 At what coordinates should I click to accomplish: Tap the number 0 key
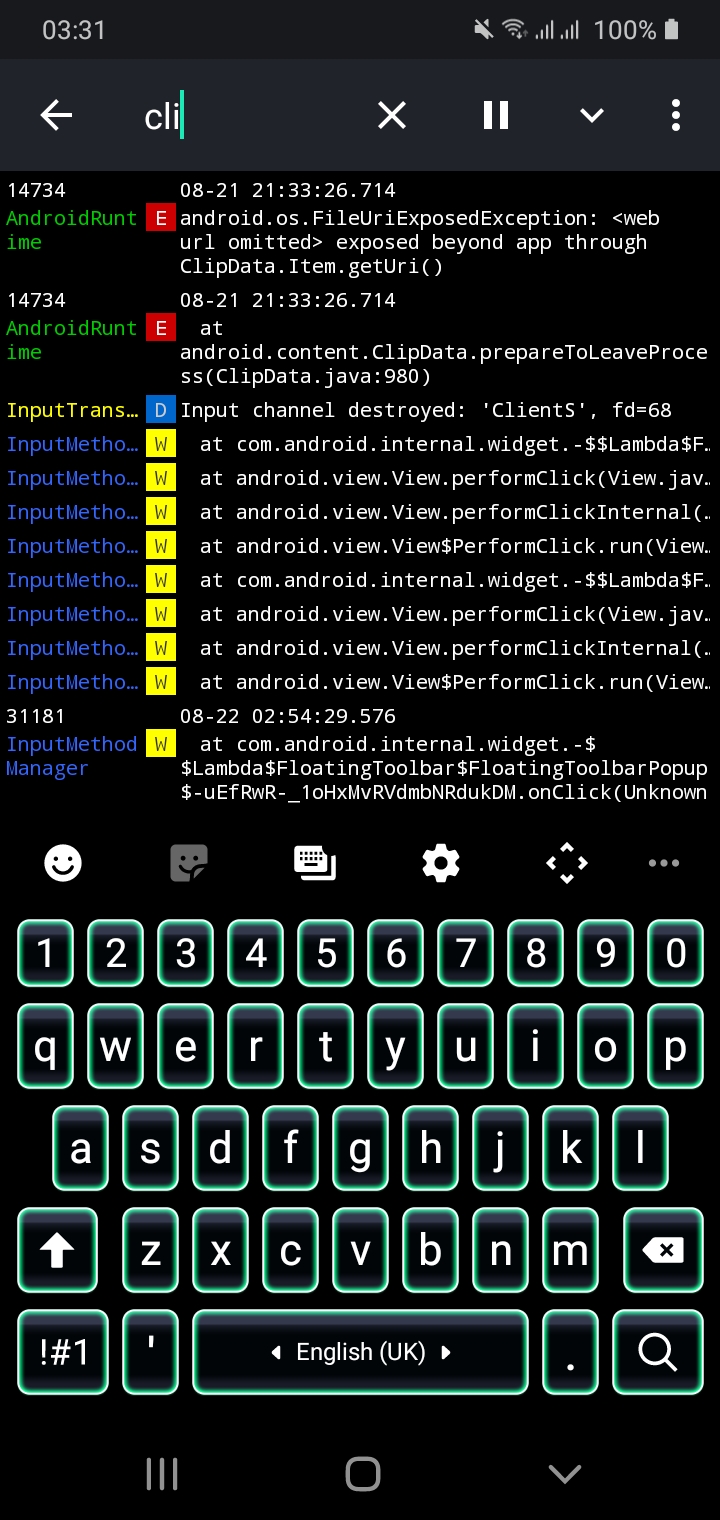click(676, 954)
